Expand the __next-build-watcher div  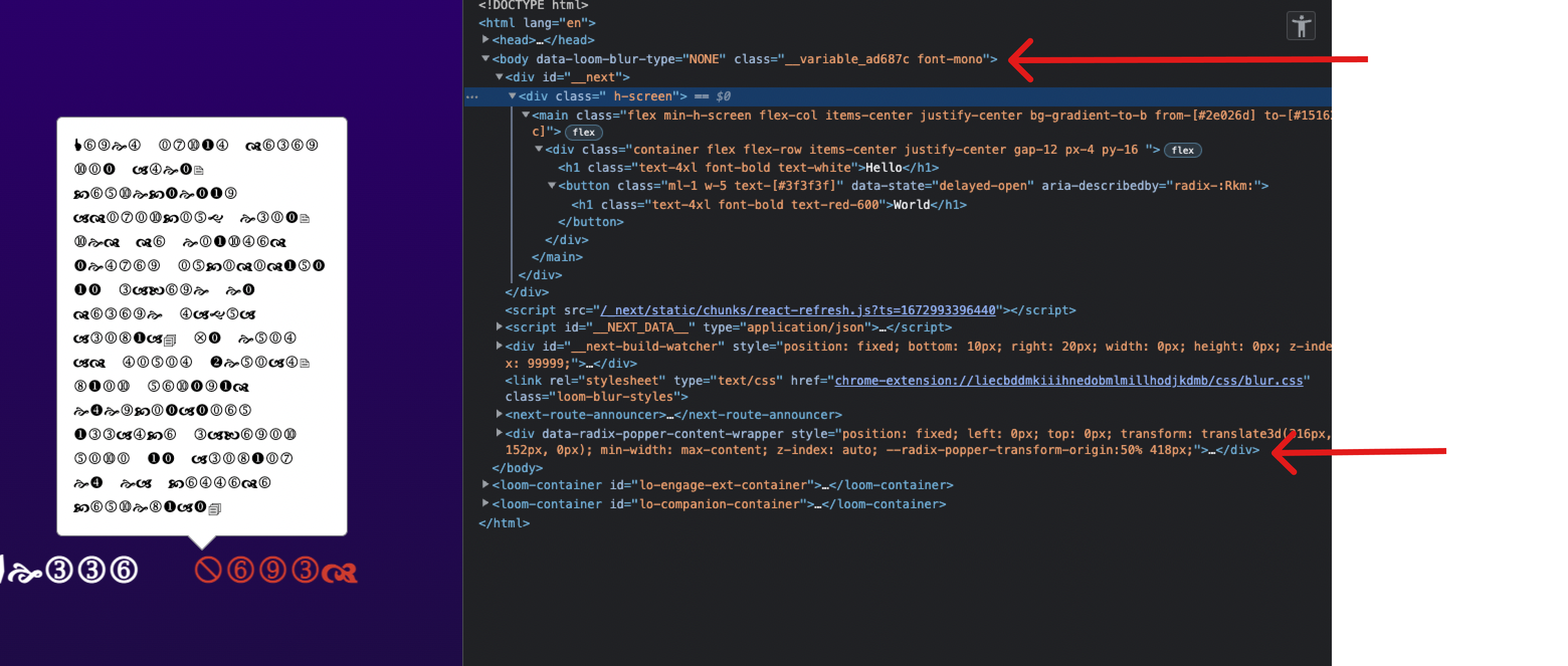[499, 346]
